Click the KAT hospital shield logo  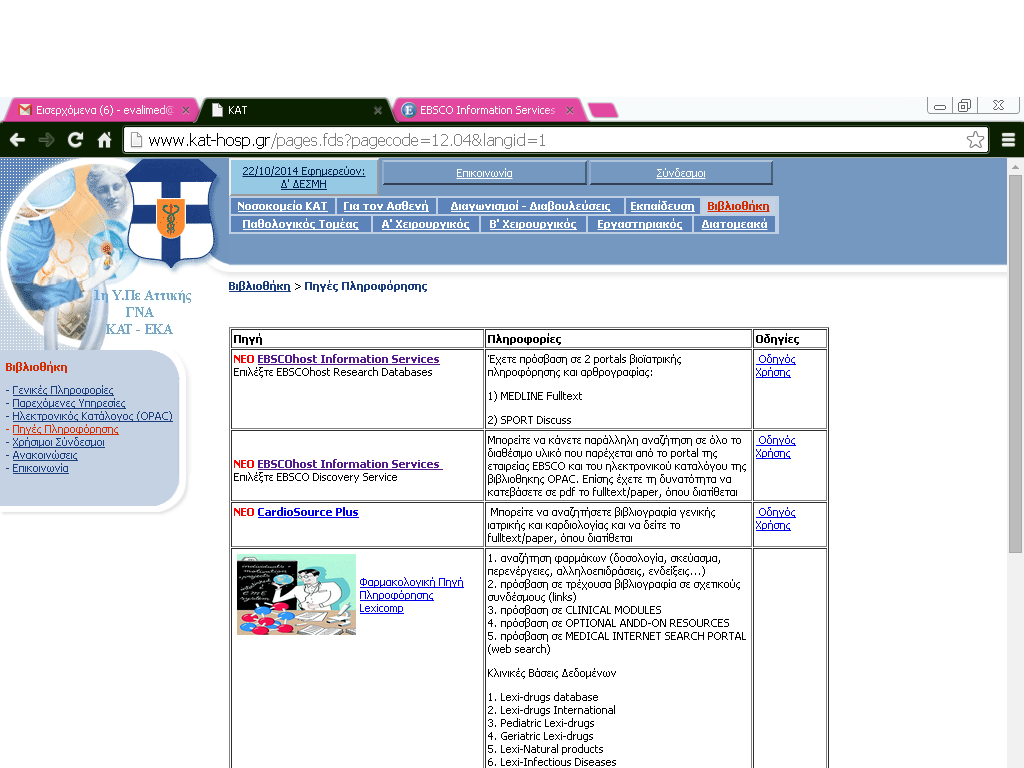coord(171,214)
